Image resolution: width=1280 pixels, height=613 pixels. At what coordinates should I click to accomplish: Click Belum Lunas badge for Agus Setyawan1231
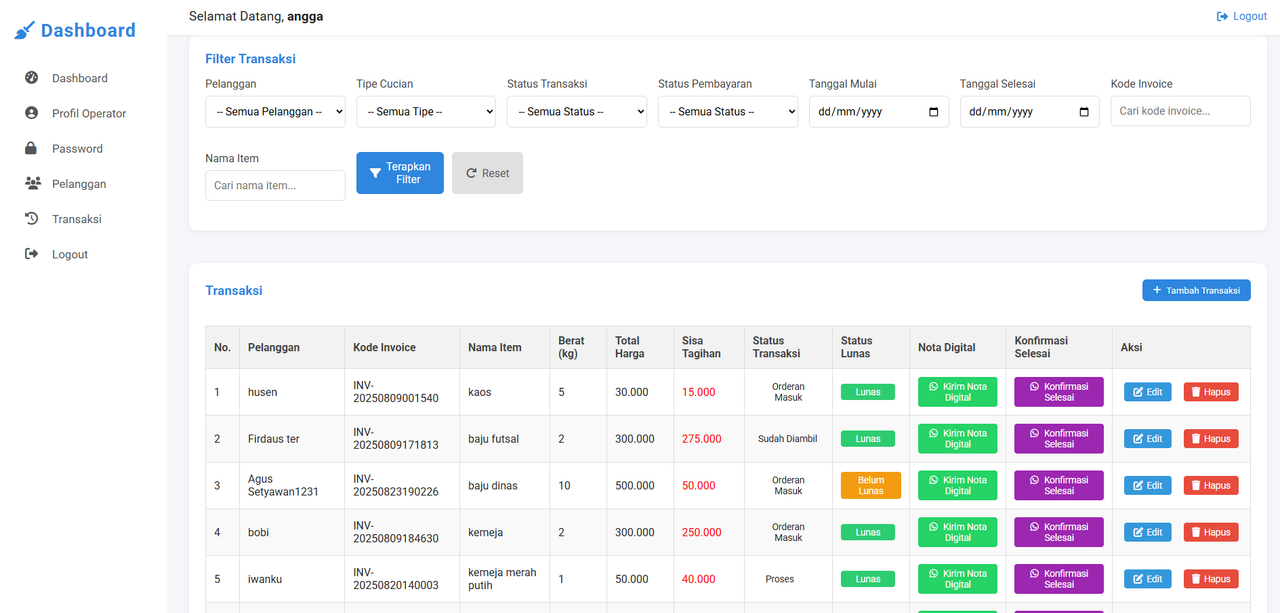point(871,485)
